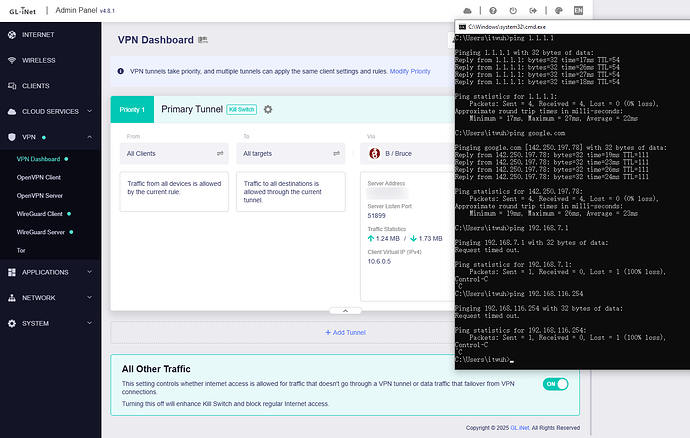
Task: Click the Add Tunnel button
Action: [346, 331]
